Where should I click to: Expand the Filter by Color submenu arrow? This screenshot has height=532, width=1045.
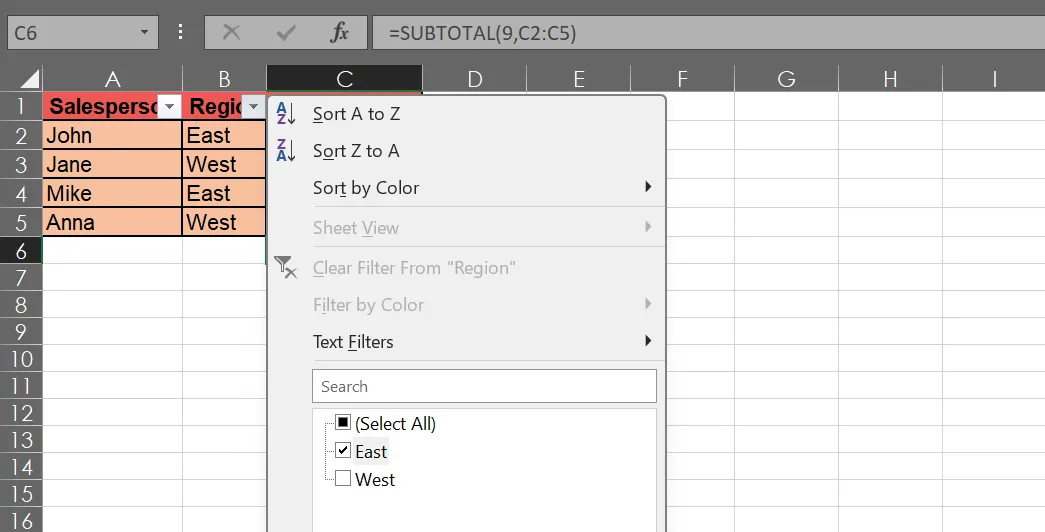[648, 304]
